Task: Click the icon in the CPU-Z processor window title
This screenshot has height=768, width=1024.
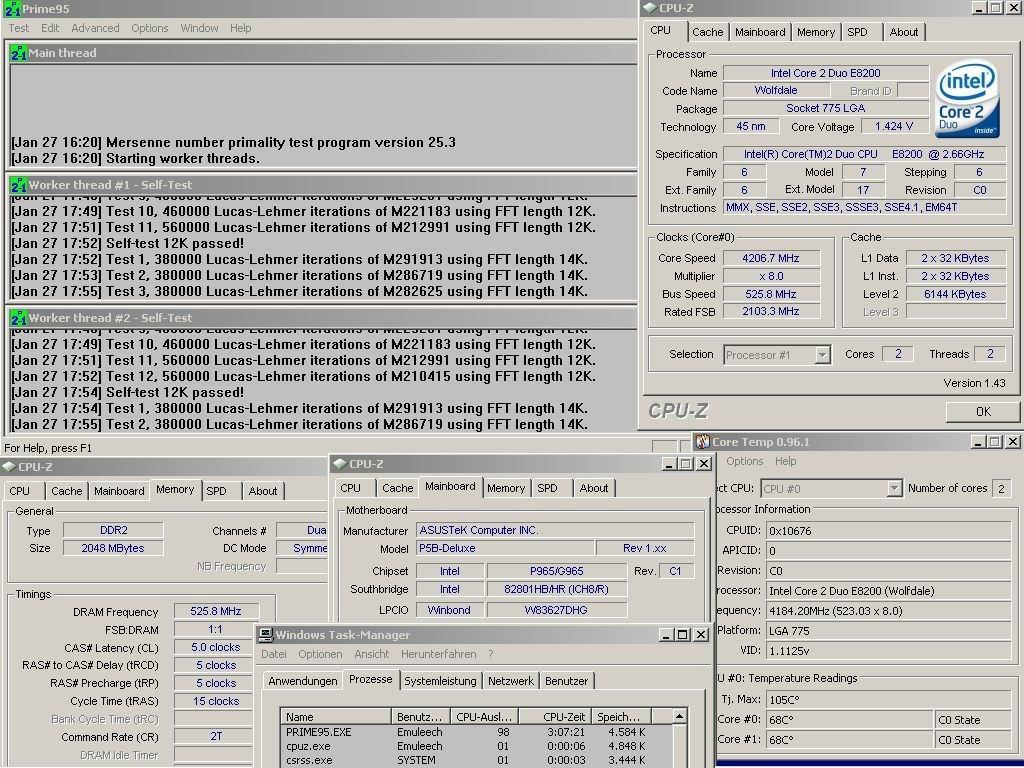Action: (x=650, y=8)
